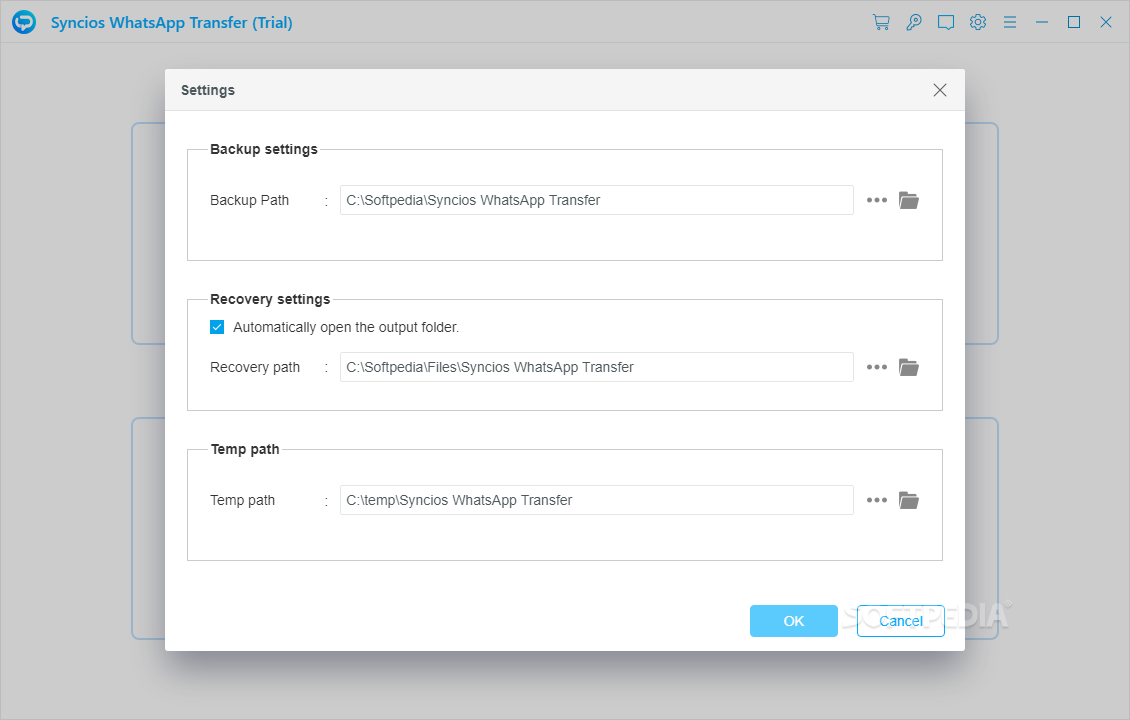1130x720 pixels.
Task: Uncheck Automatically open the output folder
Action: pos(217,327)
